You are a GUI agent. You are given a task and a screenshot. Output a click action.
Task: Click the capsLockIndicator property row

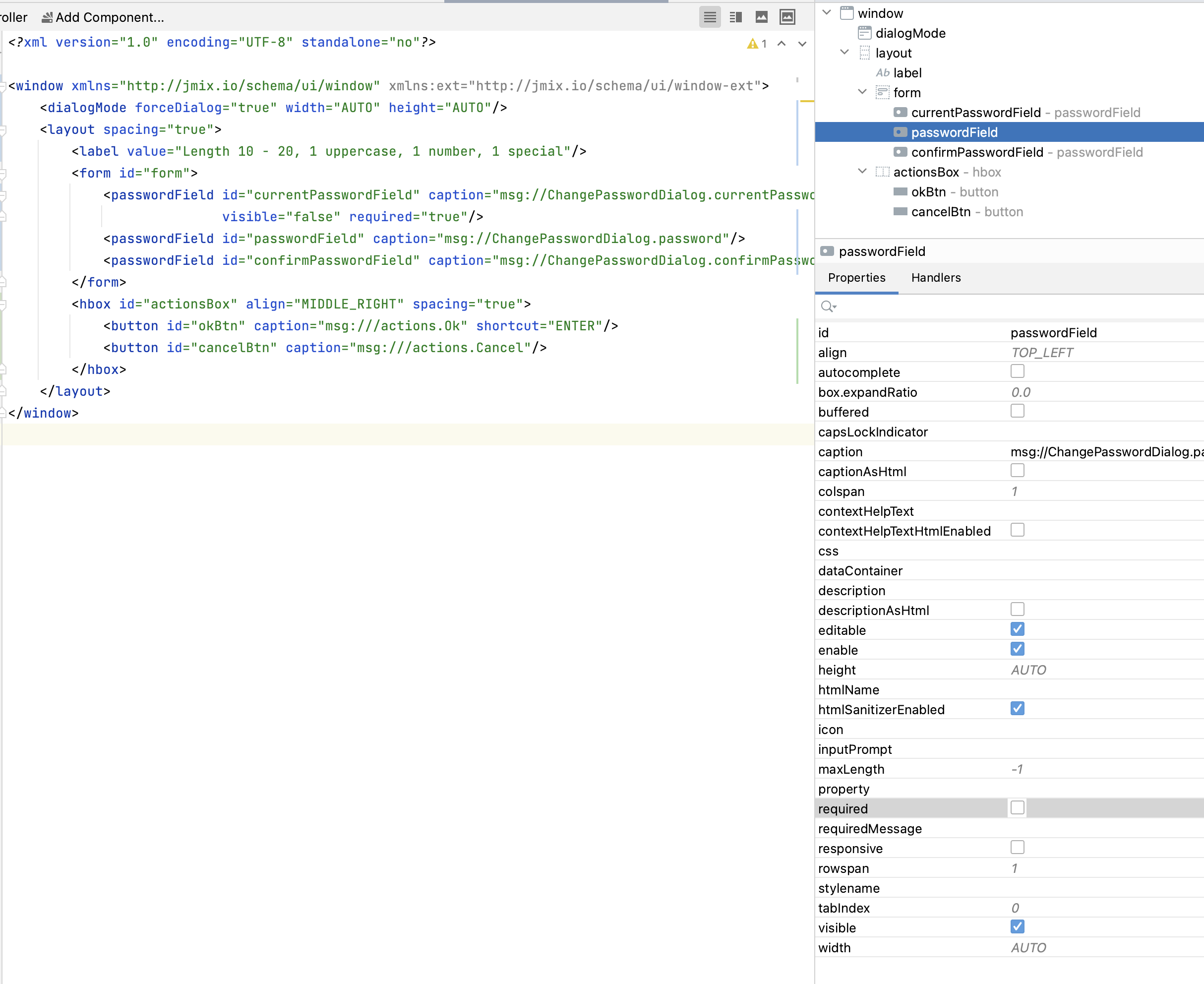[1009, 432]
